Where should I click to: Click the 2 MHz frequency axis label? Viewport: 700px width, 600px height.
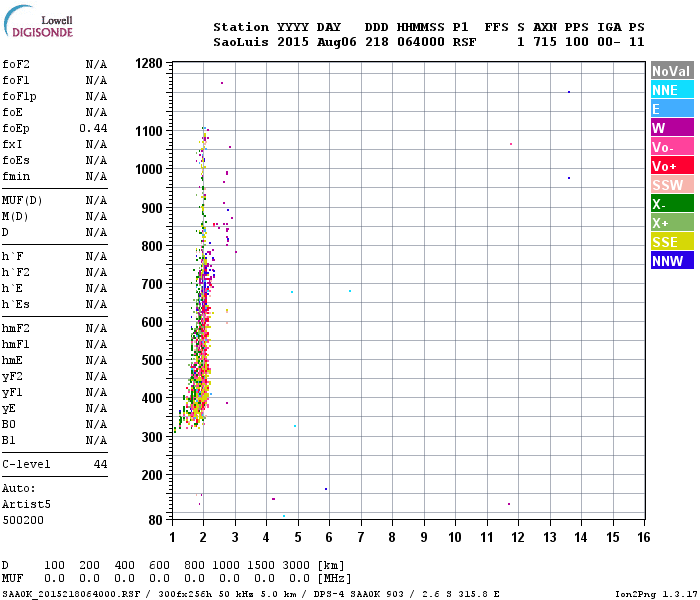coord(203,537)
